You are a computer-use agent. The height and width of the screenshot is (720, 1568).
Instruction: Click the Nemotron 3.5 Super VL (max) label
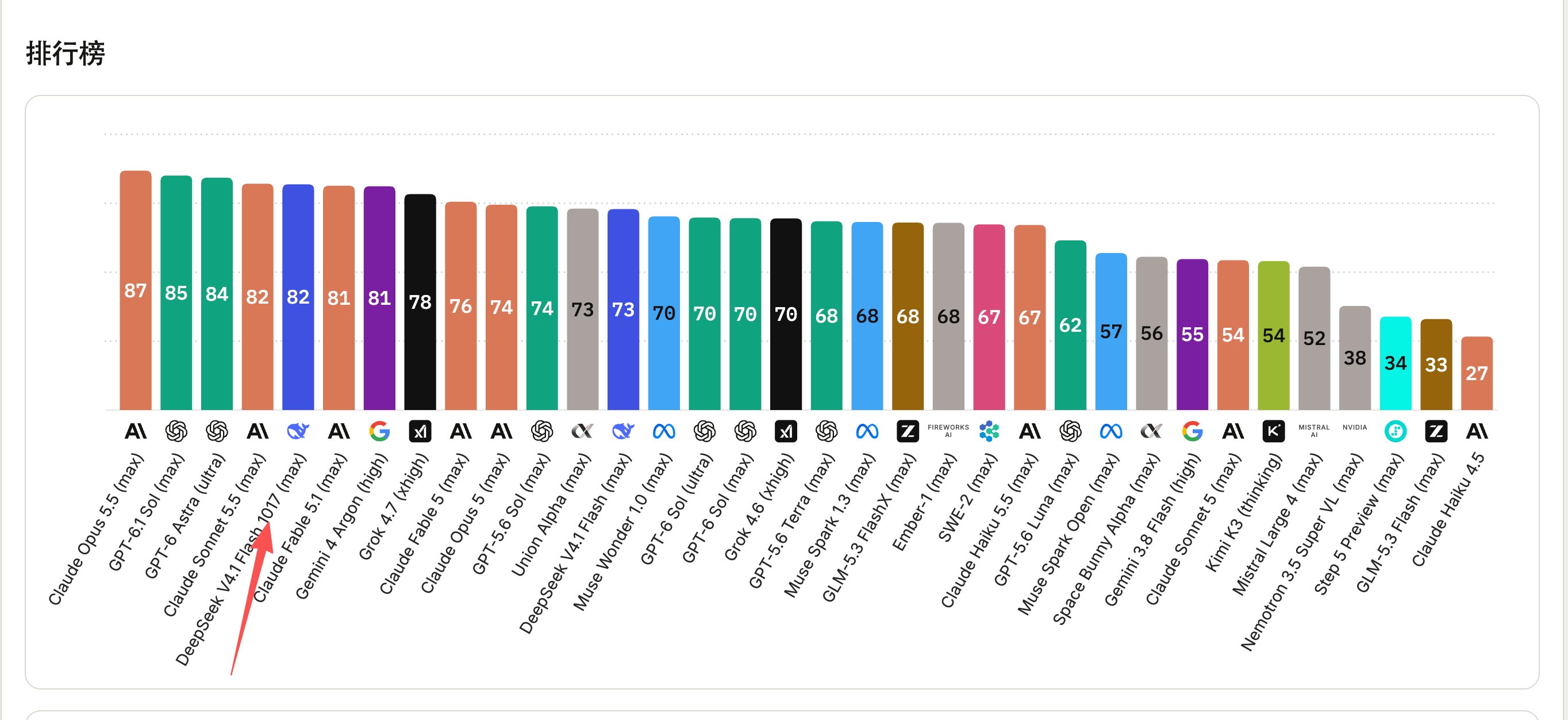1301,552
